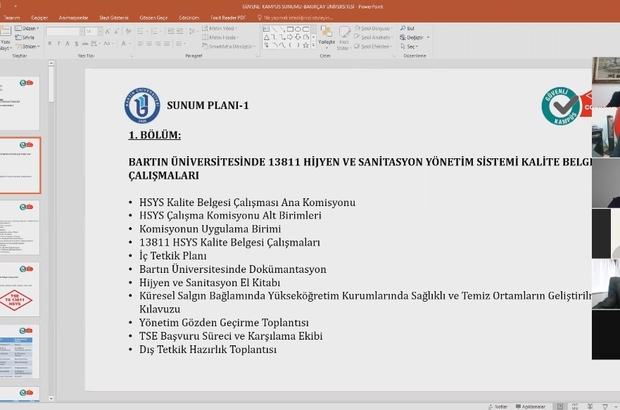Open the line spacing dropdown

tap(193, 31)
